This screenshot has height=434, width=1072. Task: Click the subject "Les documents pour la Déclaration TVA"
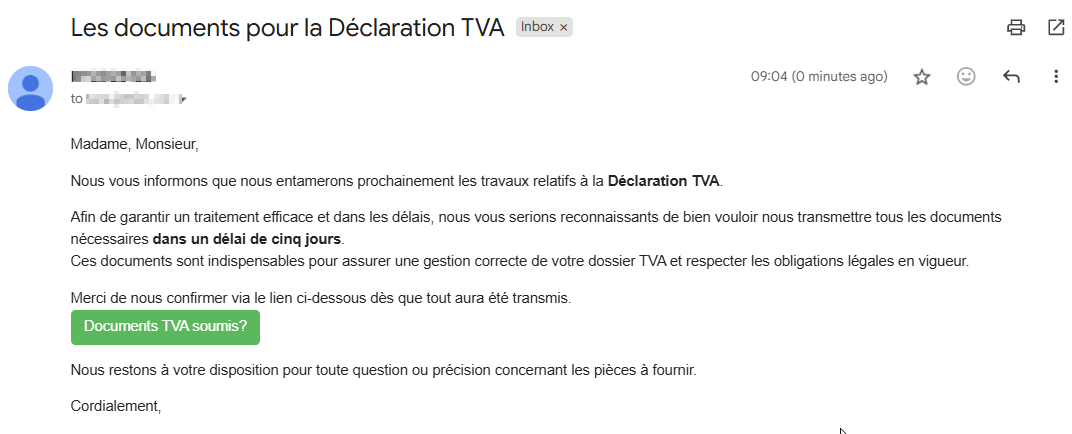288,28
